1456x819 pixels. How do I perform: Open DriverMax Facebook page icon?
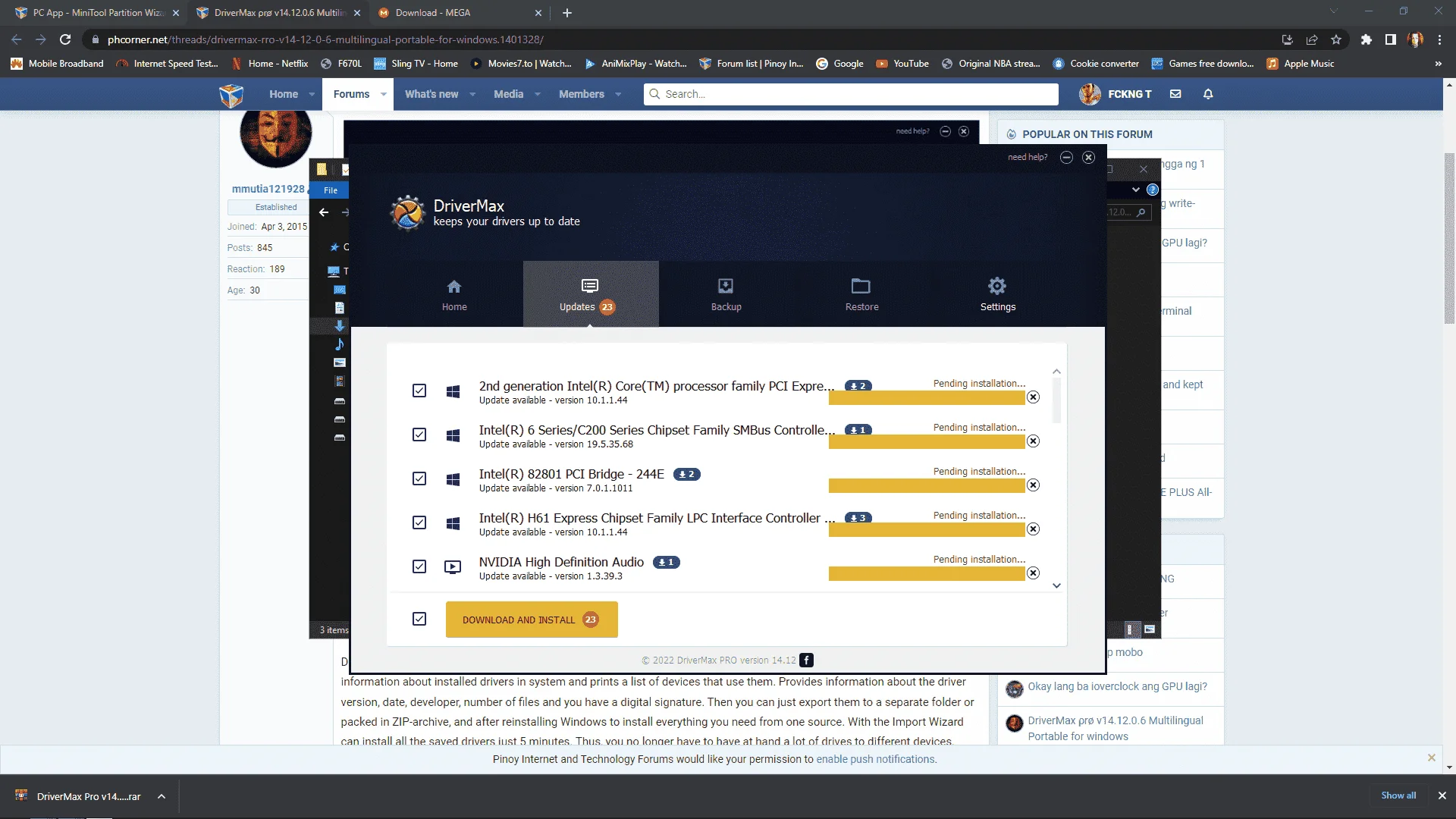(x=807, y=660)
